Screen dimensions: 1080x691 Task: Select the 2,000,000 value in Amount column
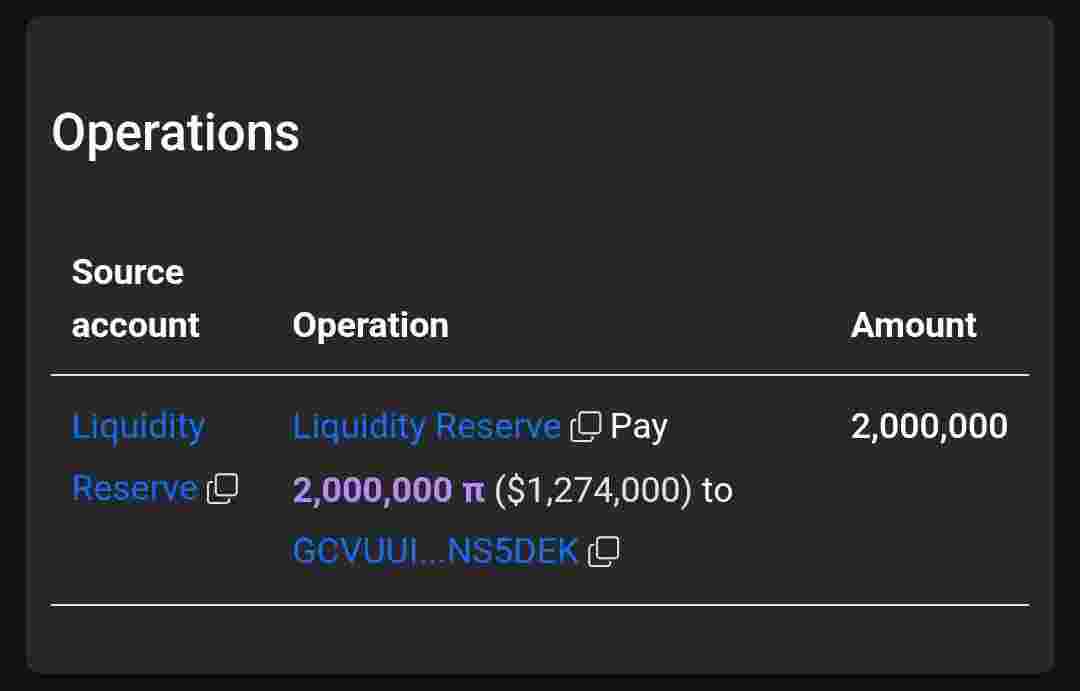coord(929,426)
